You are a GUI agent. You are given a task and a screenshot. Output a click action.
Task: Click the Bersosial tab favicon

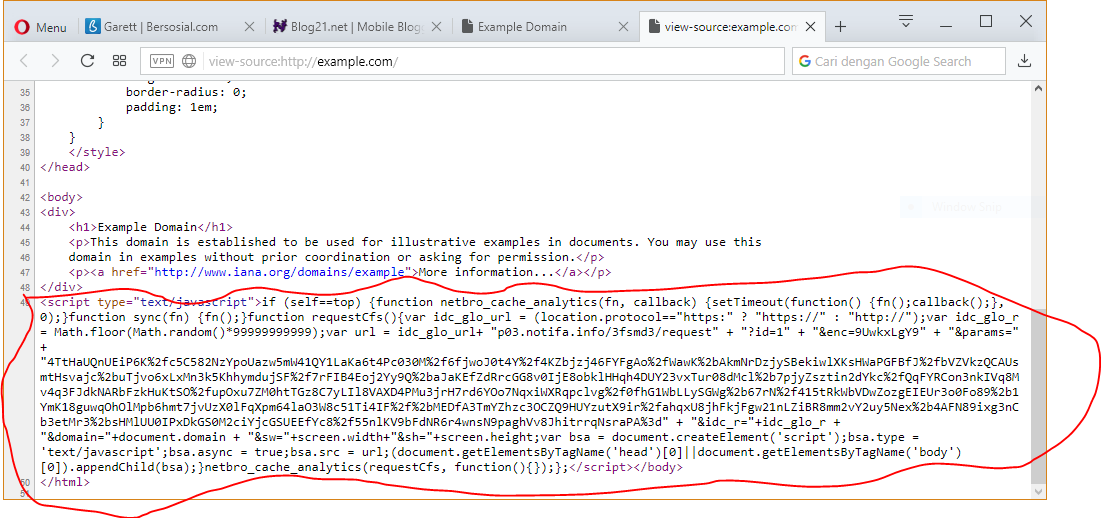click(92, 27)
